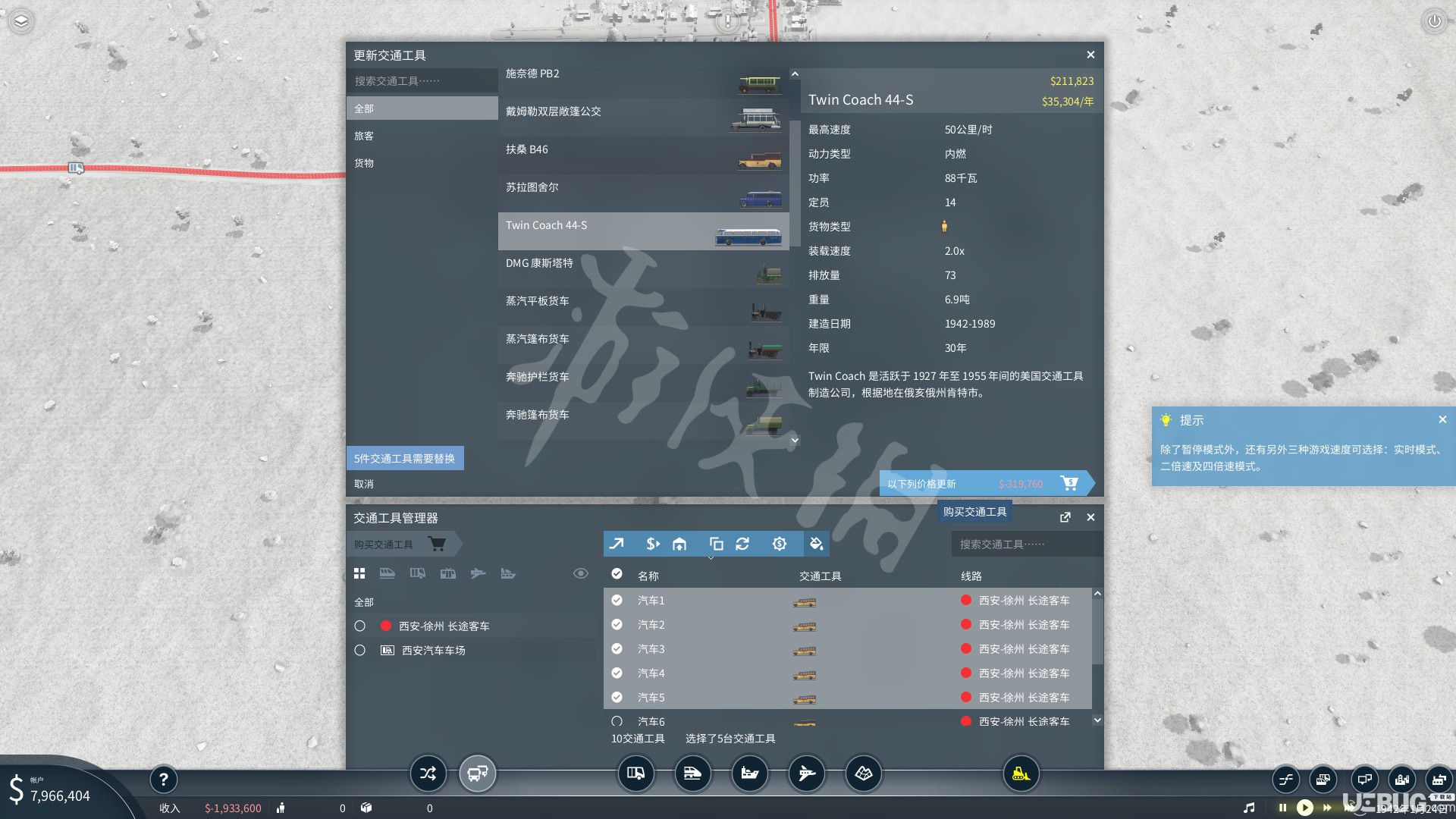
Task: Click the 5件交通工具需要替换 button
Action: [x=405, y=458]
